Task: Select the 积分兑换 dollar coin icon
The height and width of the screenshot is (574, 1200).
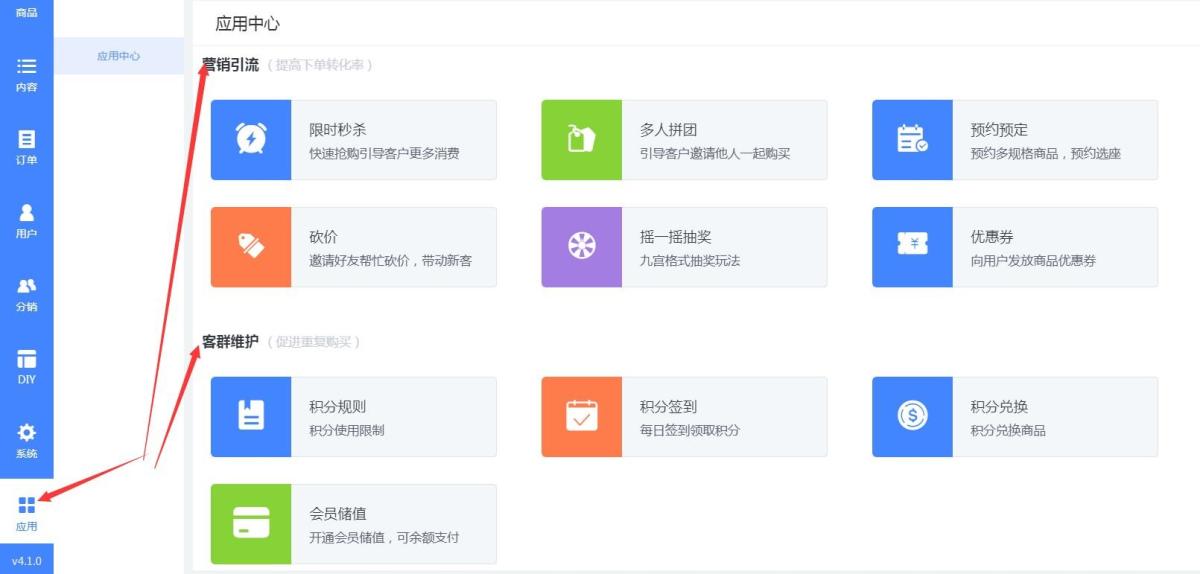Action: (912, 416)
